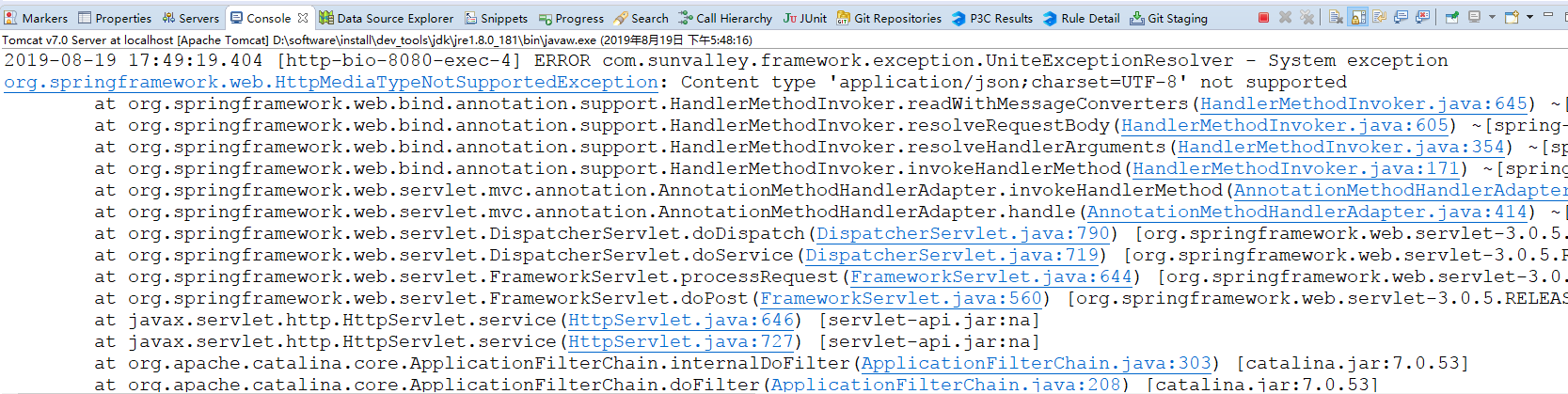This screenshot has height=394, width=1568.
Task: Toggle Show Console When Standard Out Changes
Action: [x=1401, y=17]
